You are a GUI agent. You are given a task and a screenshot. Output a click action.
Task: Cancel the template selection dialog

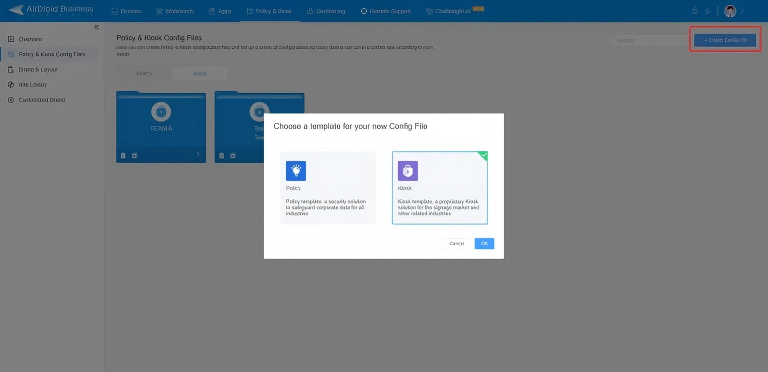[x=456, y=243]
